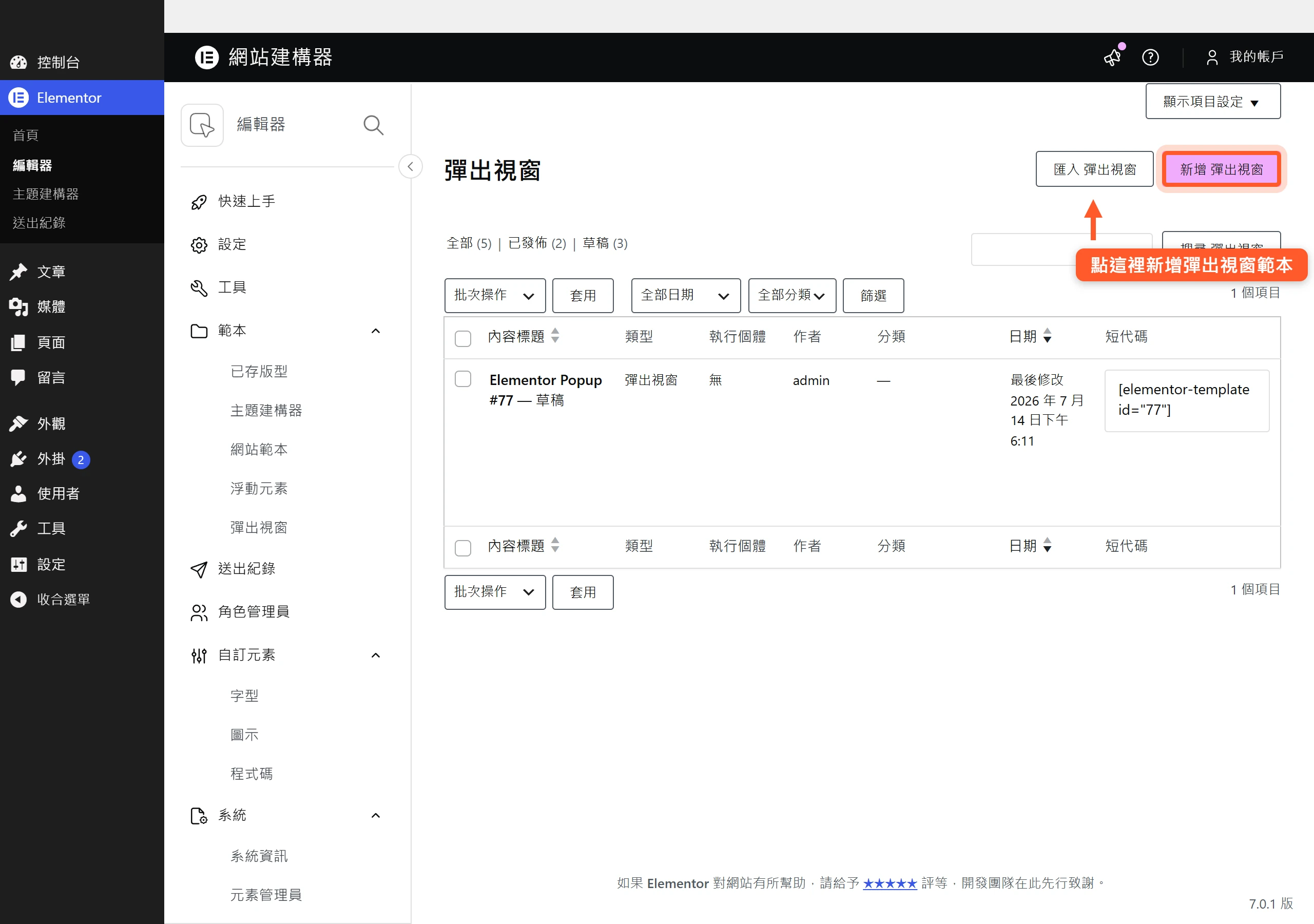Open 主題建構器 in the dark sidebar submenu

click(x=46, y=194)
